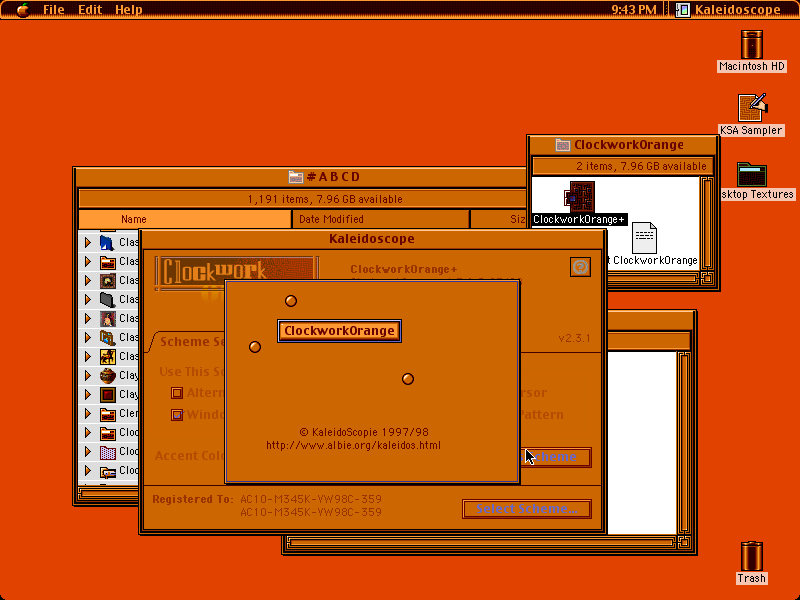Open the Apple menu

pyautogui.click(x=22, y=10)
